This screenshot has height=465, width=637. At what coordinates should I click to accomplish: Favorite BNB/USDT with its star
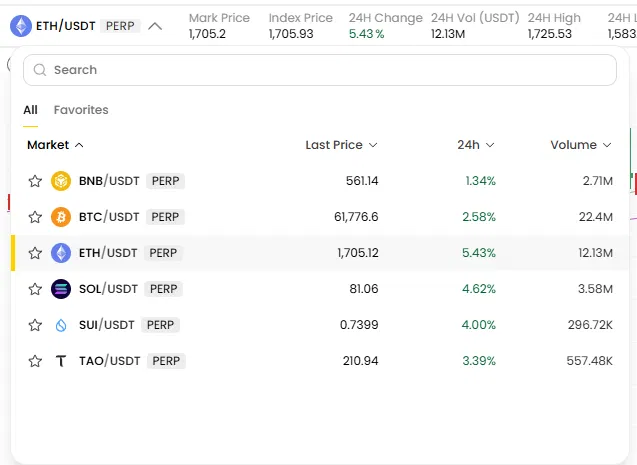click(x=35, y=181)
